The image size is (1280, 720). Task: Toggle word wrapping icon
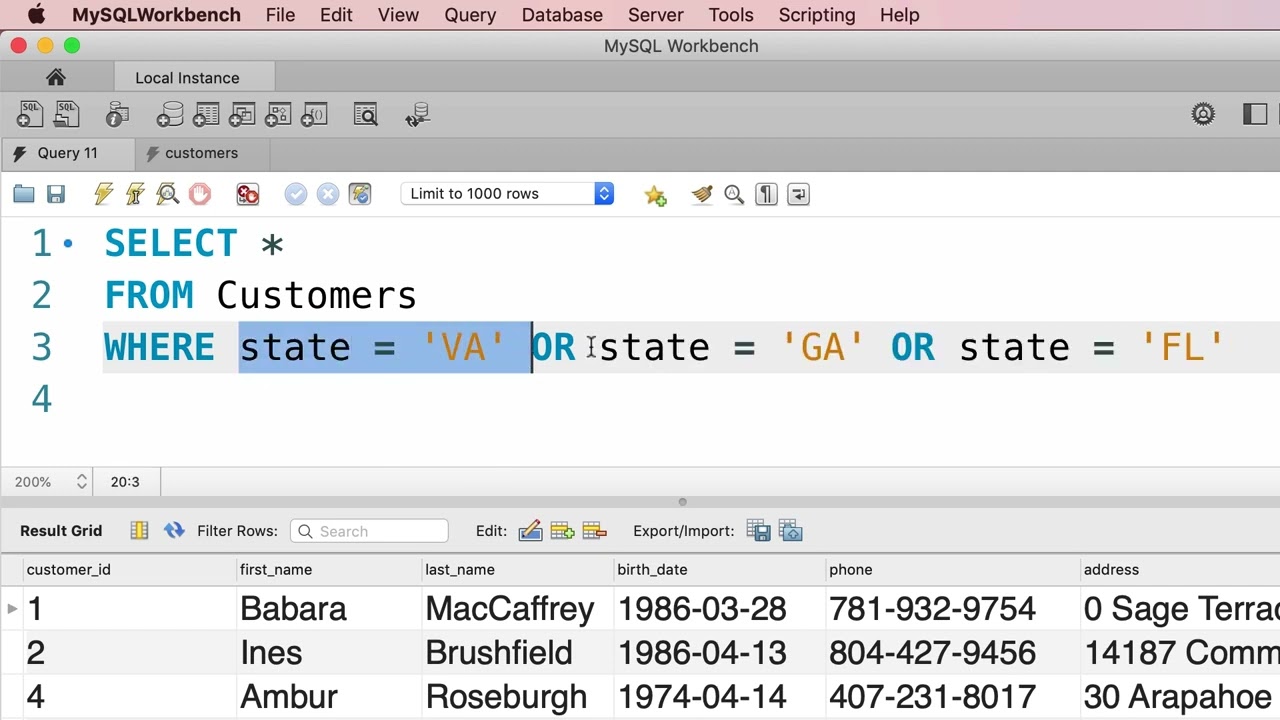[798, 194]
